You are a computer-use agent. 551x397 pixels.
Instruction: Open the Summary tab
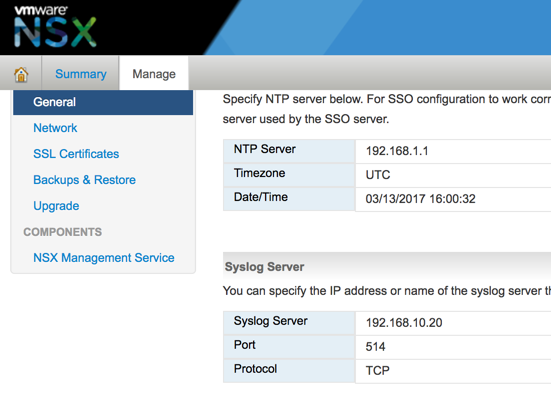(x=80, y=74)
